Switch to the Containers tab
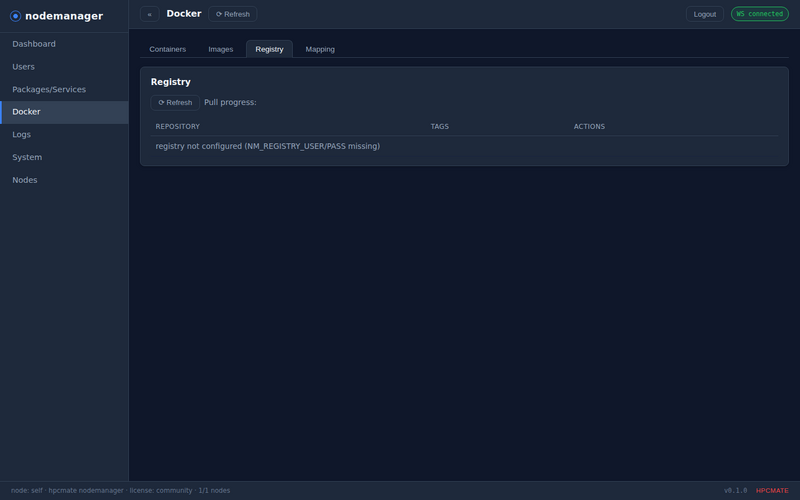The width and height of the screenshot is (800, 500). coord(167,49)
